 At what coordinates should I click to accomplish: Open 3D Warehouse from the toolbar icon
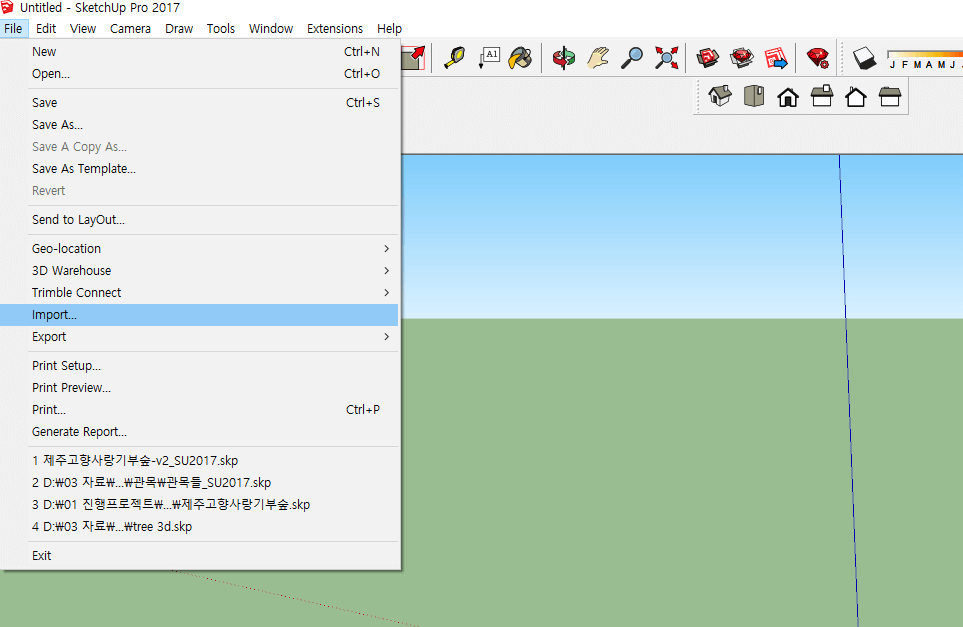coord(708,58)
